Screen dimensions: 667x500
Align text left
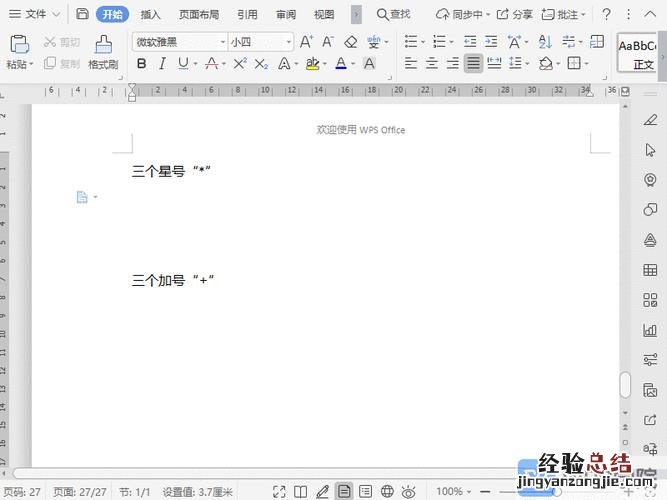coord(410,64)
